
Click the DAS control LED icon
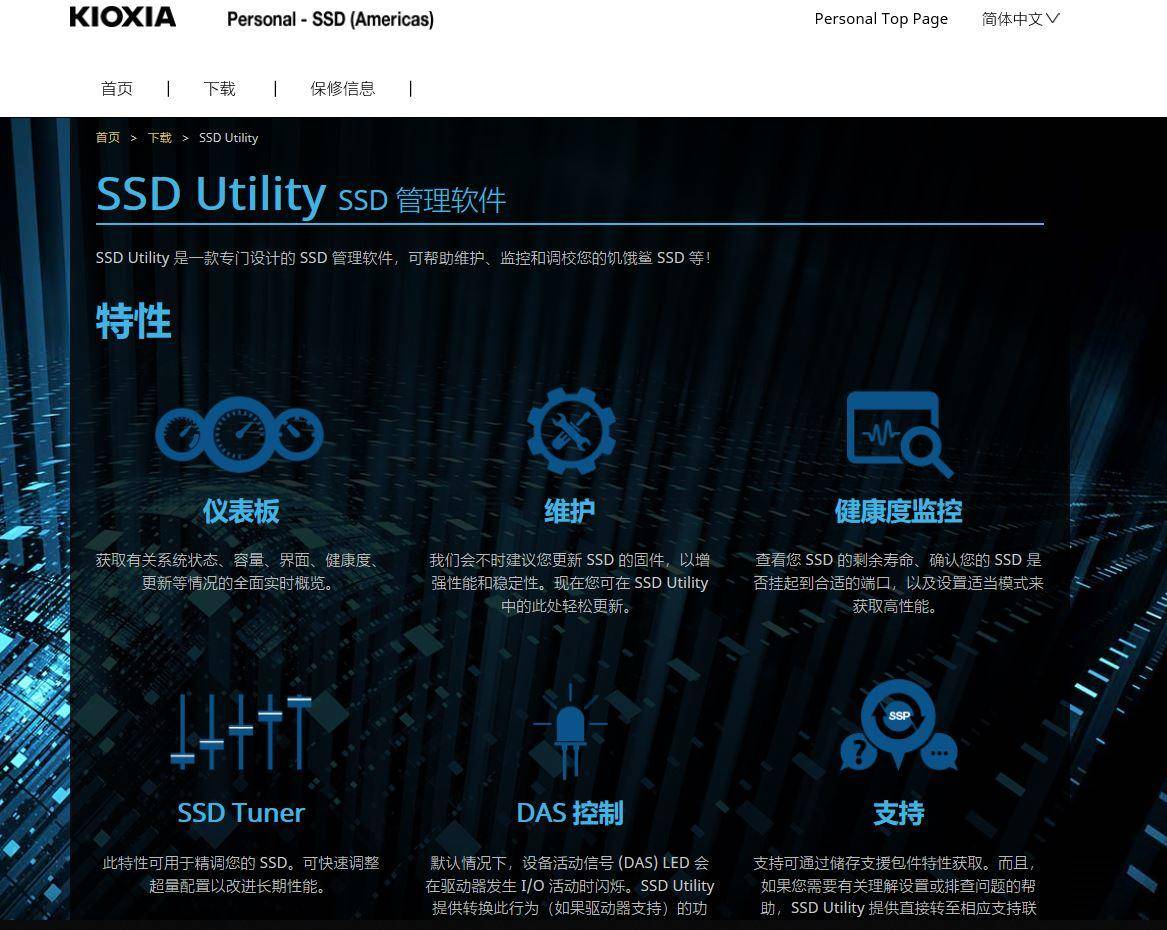click(570, 731)
